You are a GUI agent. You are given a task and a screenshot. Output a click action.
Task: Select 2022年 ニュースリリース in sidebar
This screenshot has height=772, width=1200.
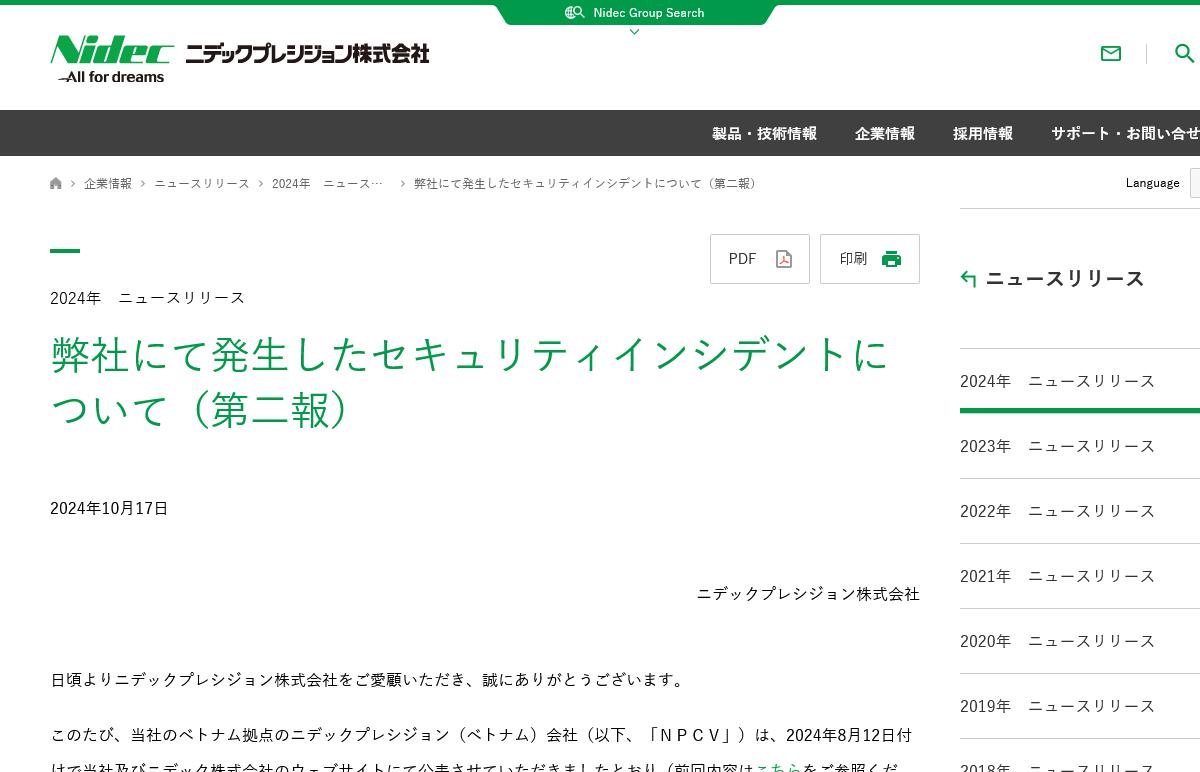pyautogui.click(x=1080, y=511)
